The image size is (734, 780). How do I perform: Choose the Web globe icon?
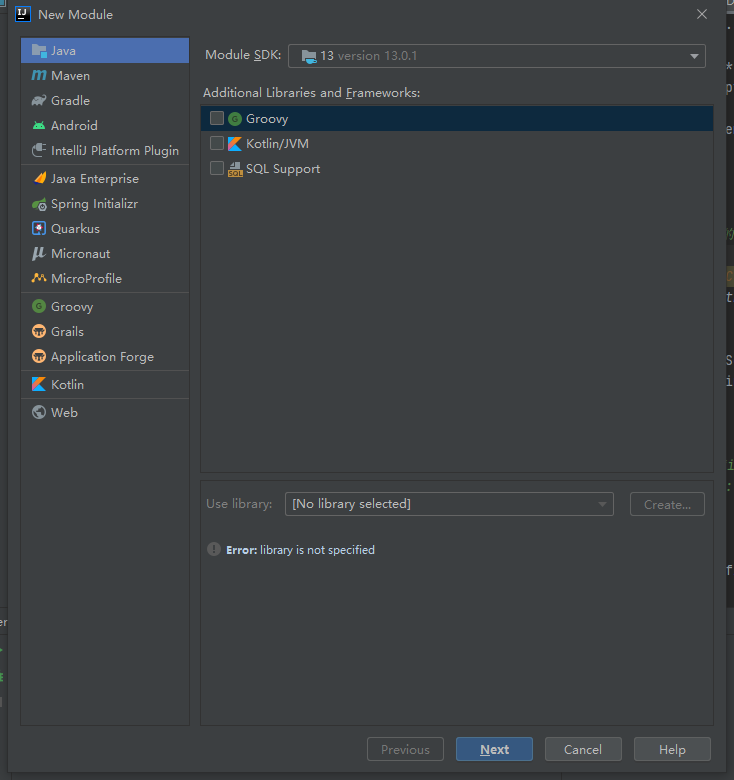pyautogui.click(x=39, y=412)
